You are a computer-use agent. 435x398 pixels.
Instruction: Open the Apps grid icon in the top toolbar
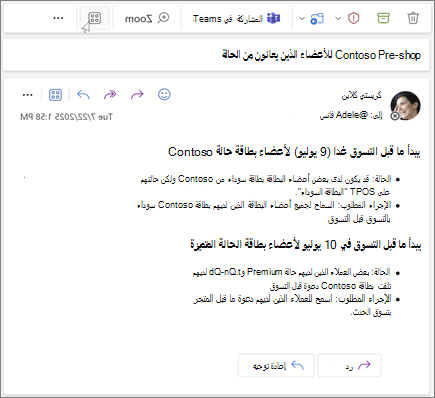click(x=95, y=18)
